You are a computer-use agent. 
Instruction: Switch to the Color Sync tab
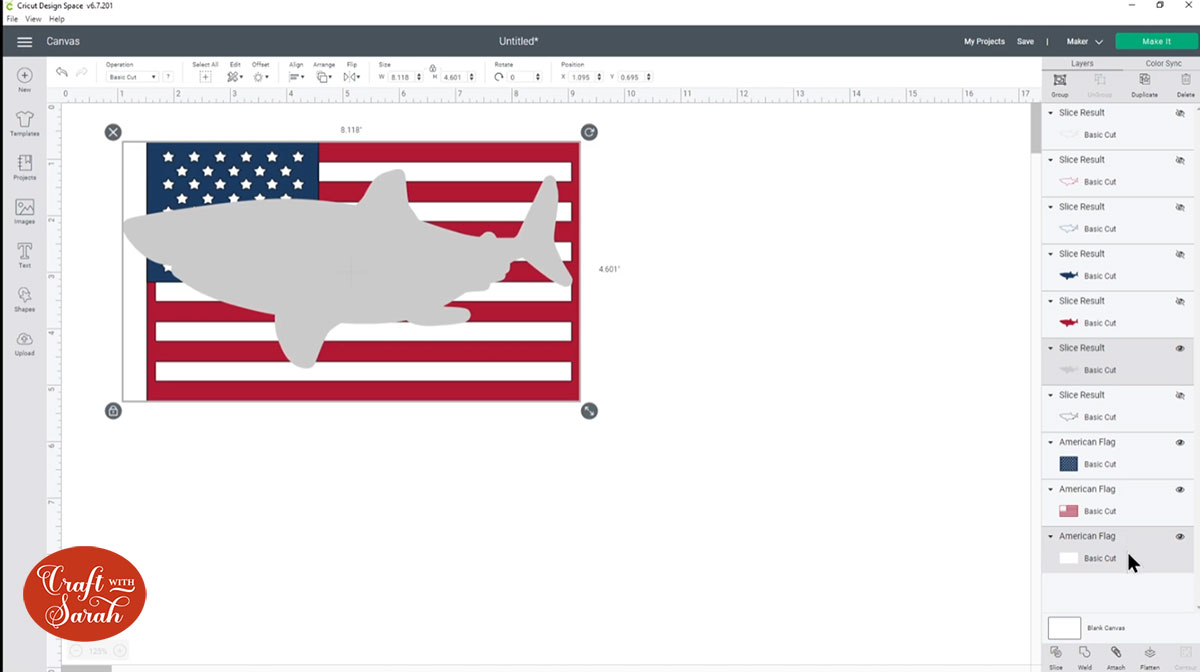tap(1163, 63)
